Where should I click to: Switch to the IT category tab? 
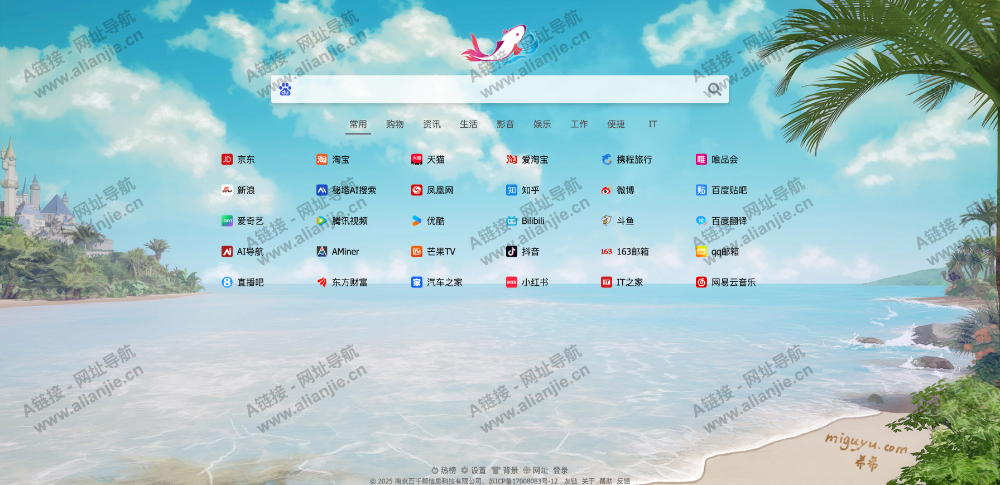[x=652, y=125]
